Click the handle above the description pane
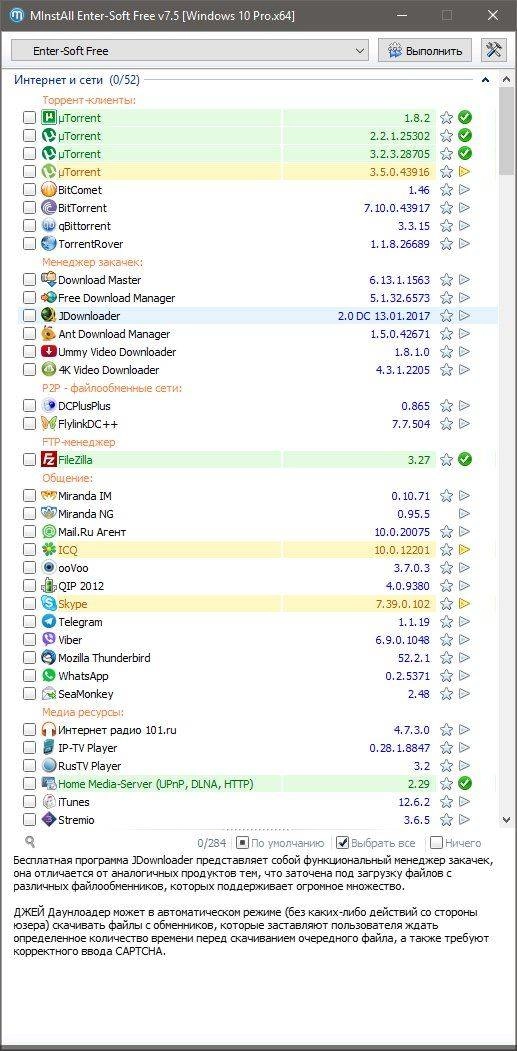 [258, 830]
